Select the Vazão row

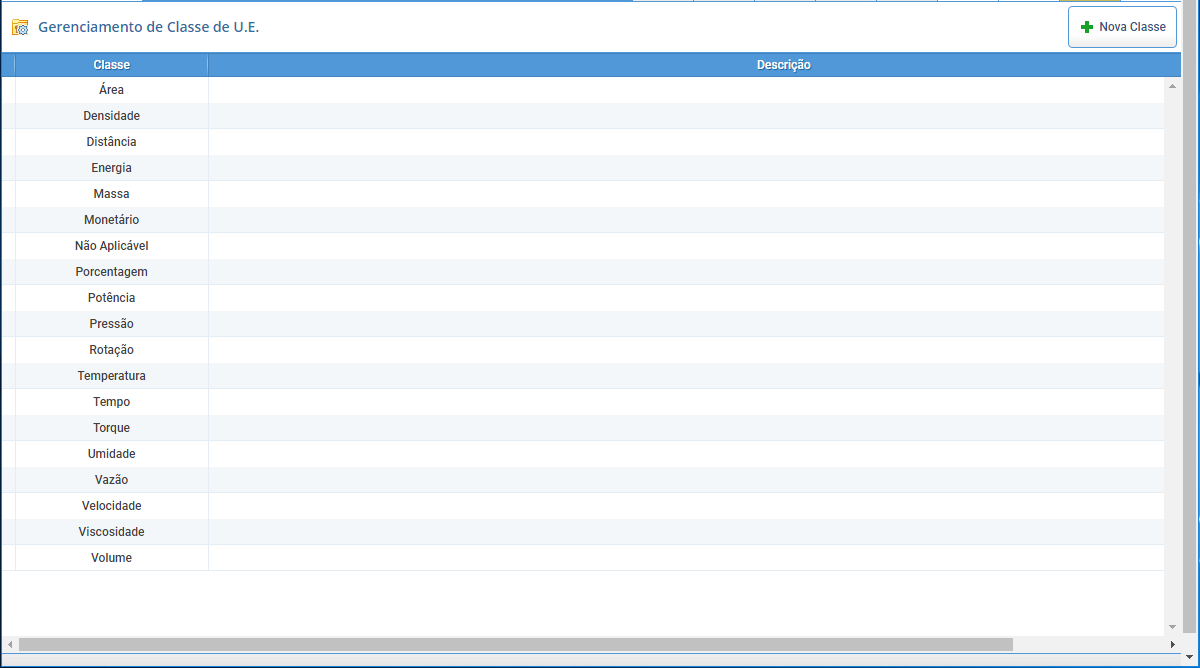583,480
